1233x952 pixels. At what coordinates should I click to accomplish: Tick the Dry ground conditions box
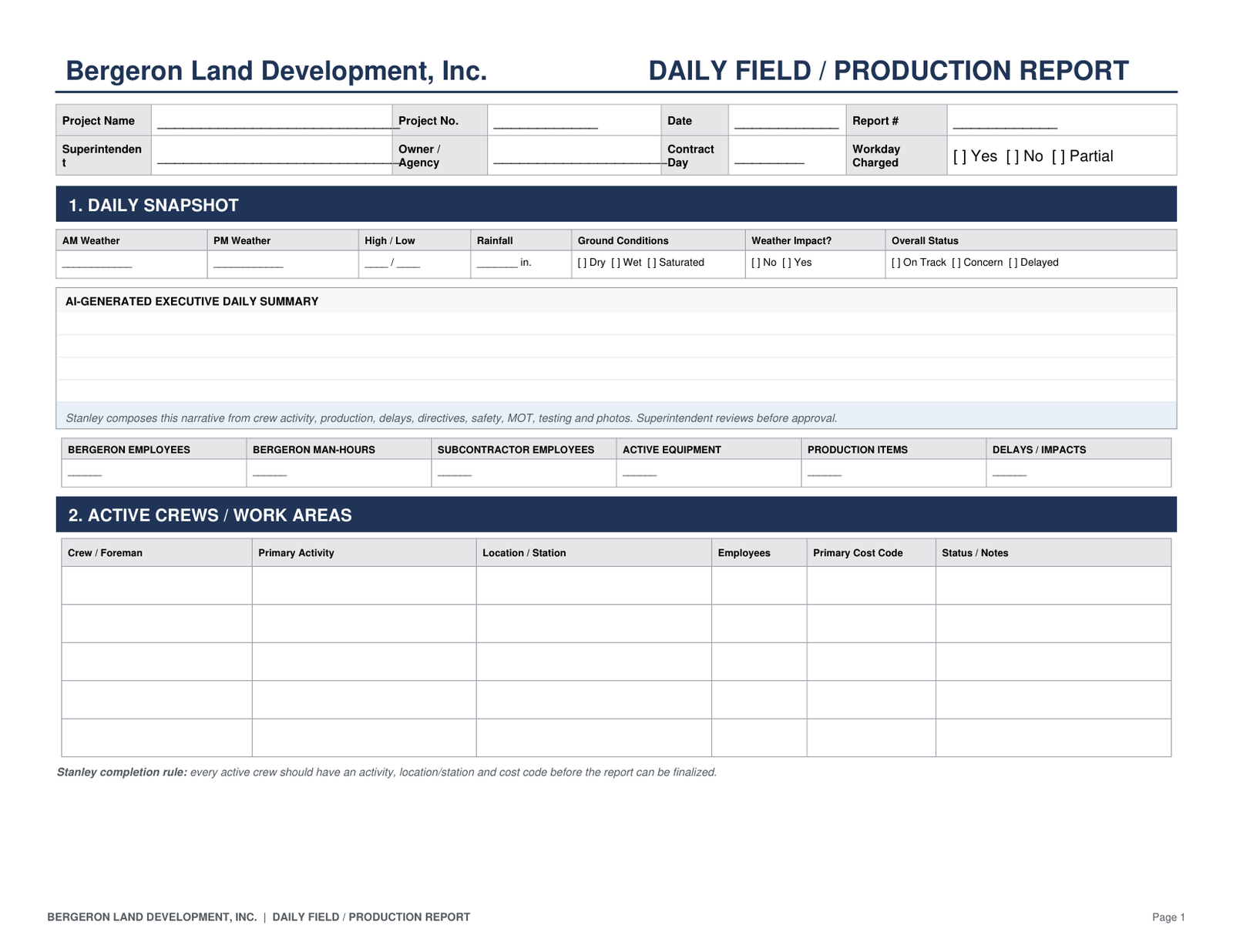pyautogui.click(x=582, y=263)
